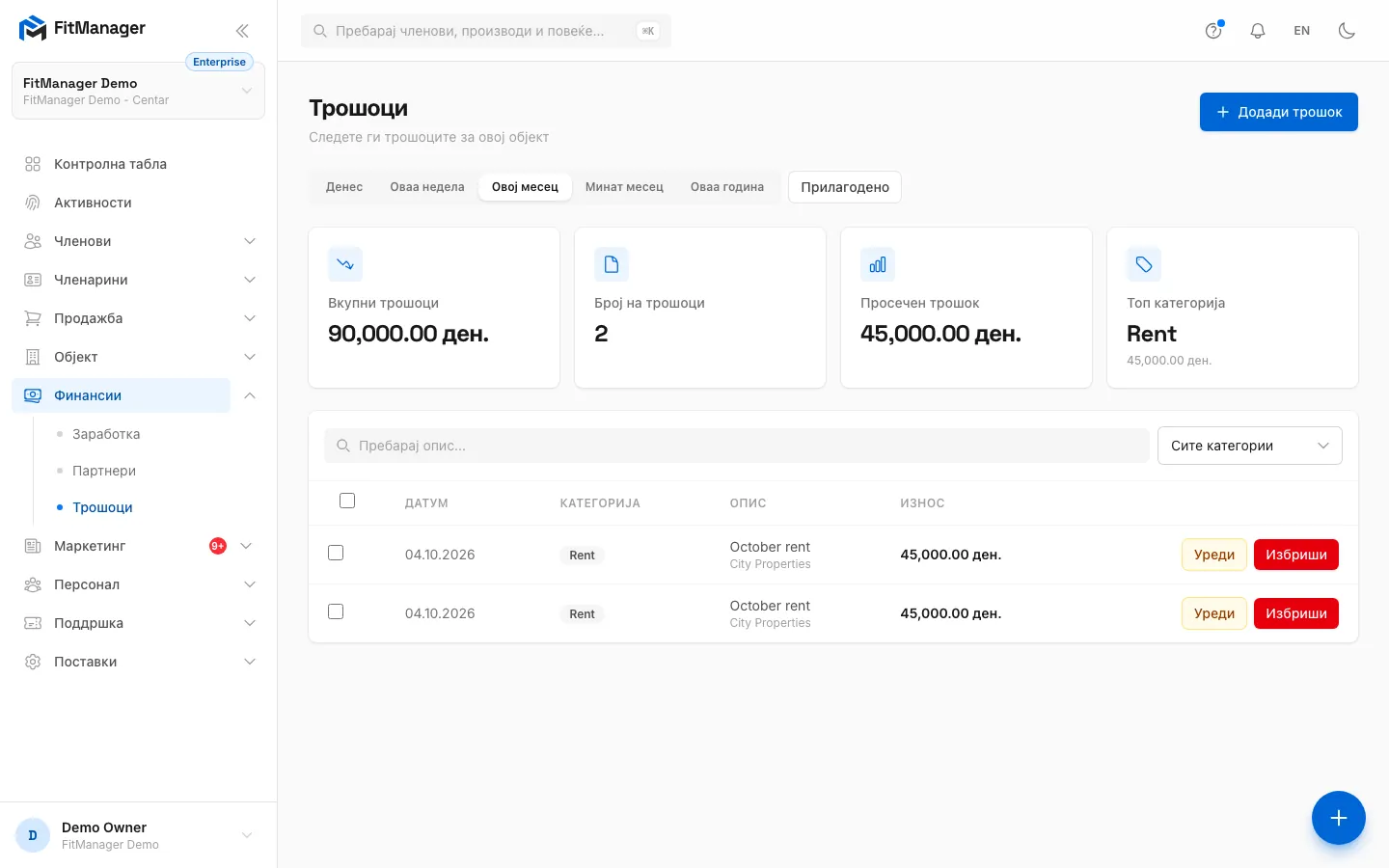Click Избриши in the first expense row

click(1296, 555)
